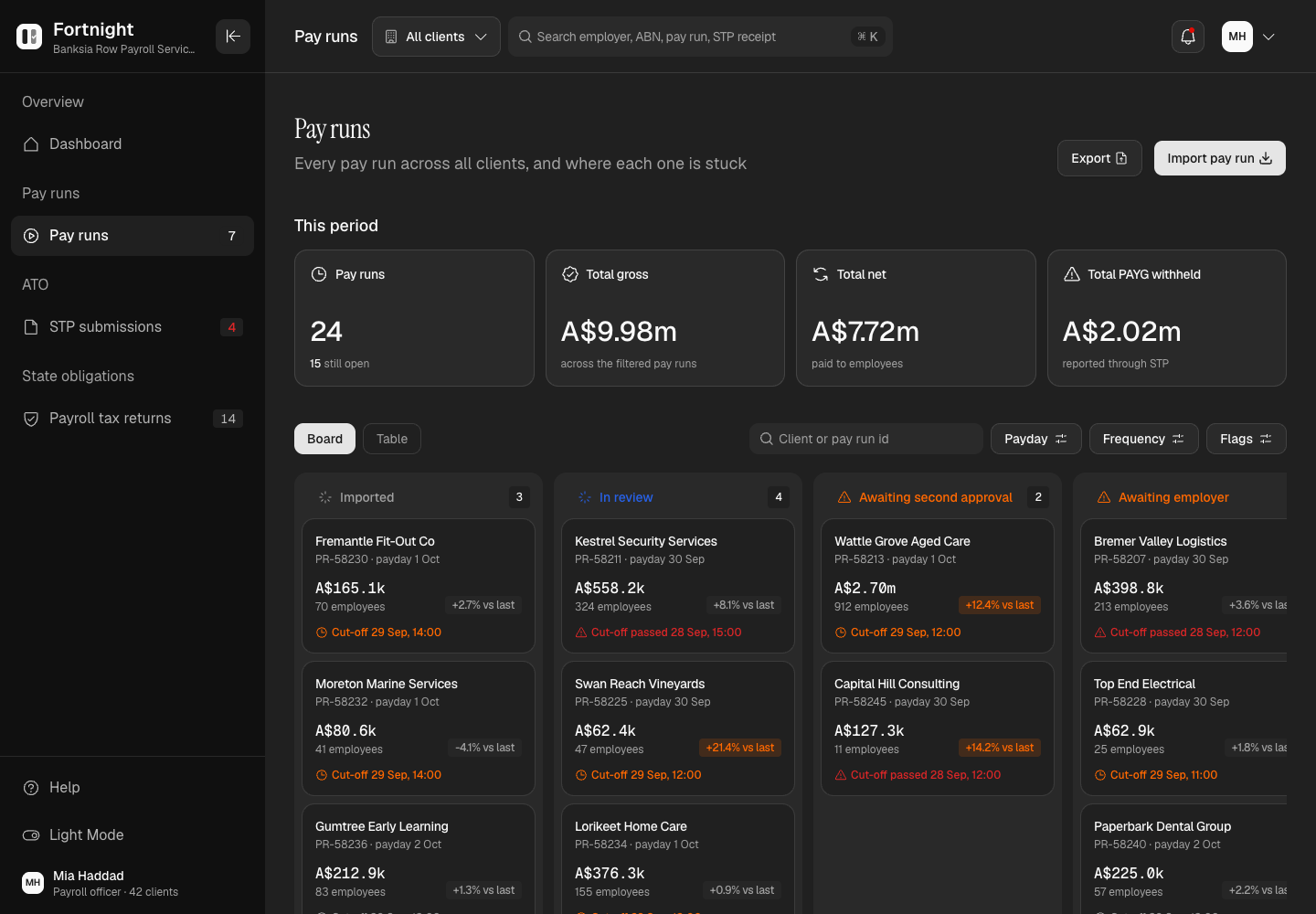Click the STP submissions document icon
The image size is (1316, 914).
coord(31,327)
